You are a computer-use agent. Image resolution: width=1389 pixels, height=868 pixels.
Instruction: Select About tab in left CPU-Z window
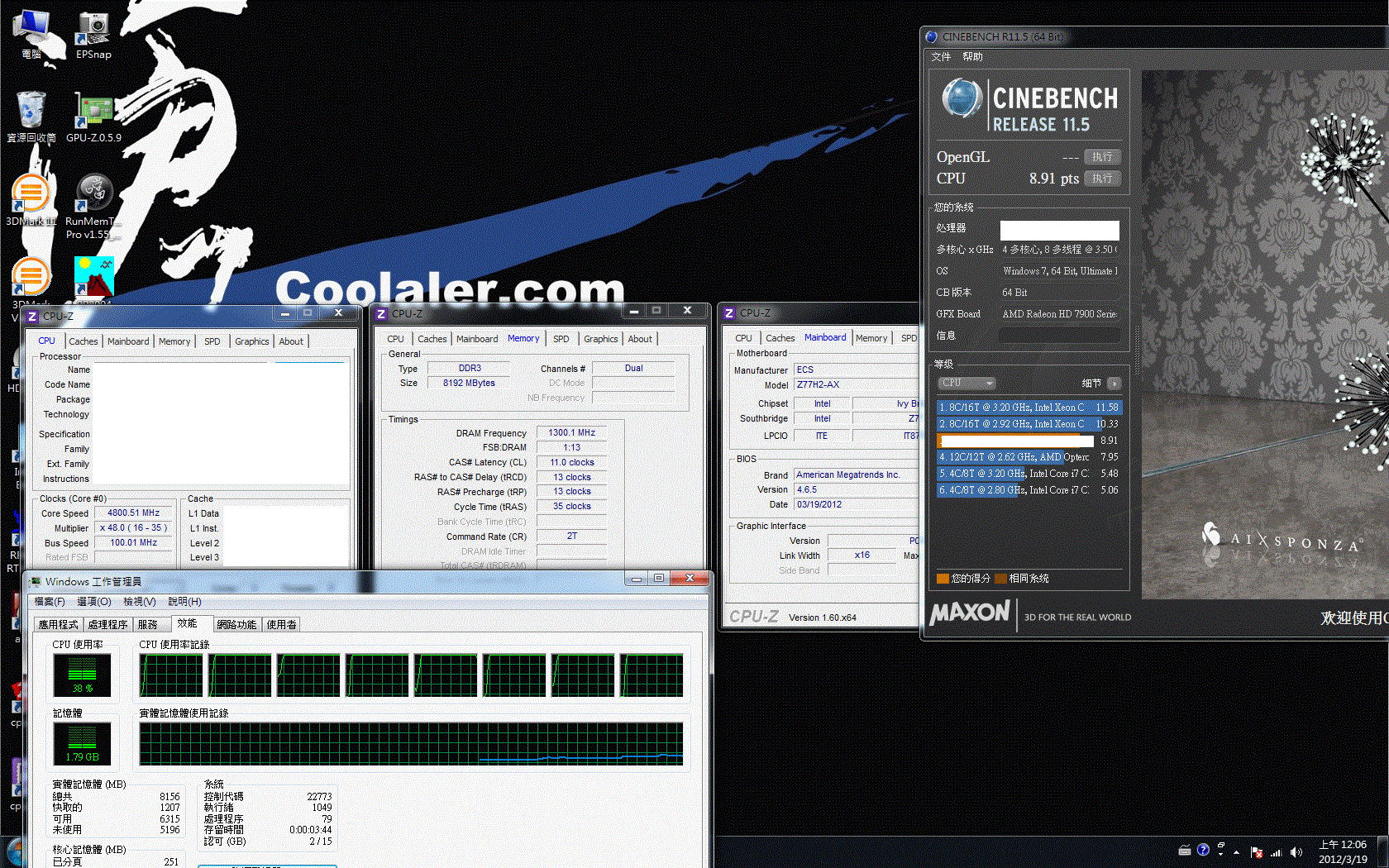tap(291, 341)
